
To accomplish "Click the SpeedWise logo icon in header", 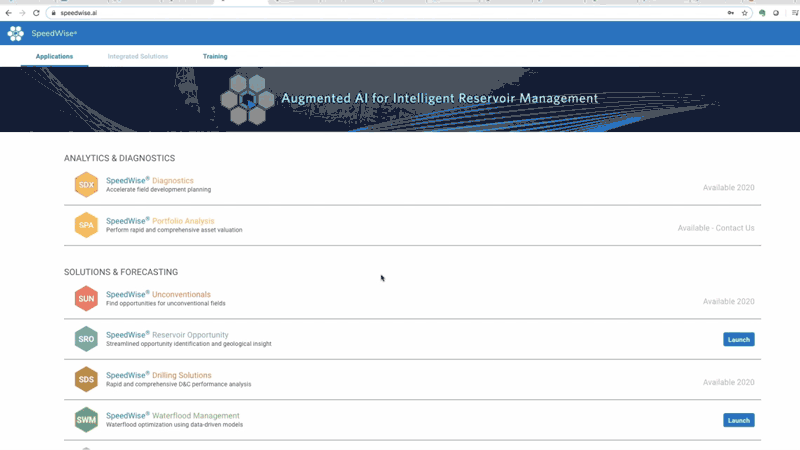I will 15,33.
